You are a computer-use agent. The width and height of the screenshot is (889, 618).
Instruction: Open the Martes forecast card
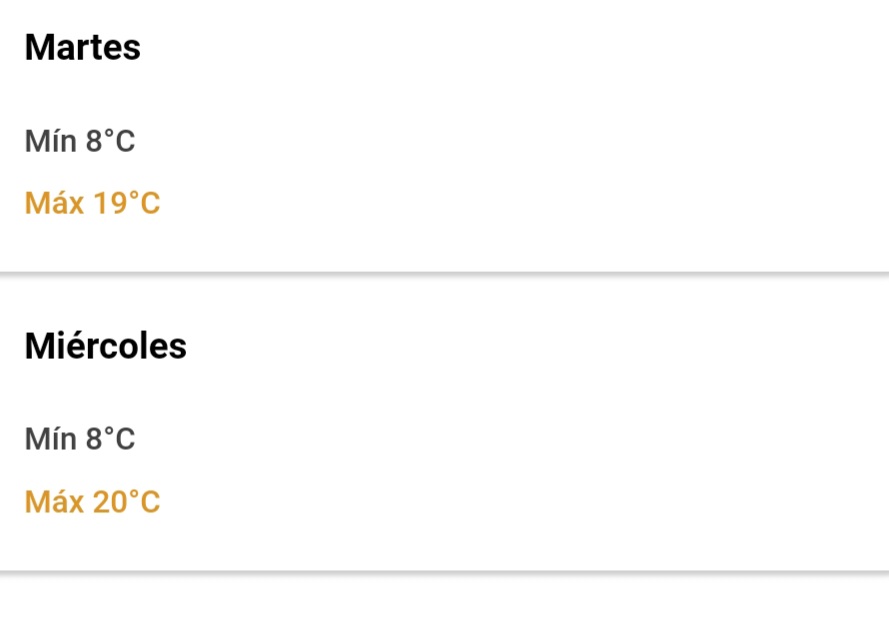click(444, 136)
